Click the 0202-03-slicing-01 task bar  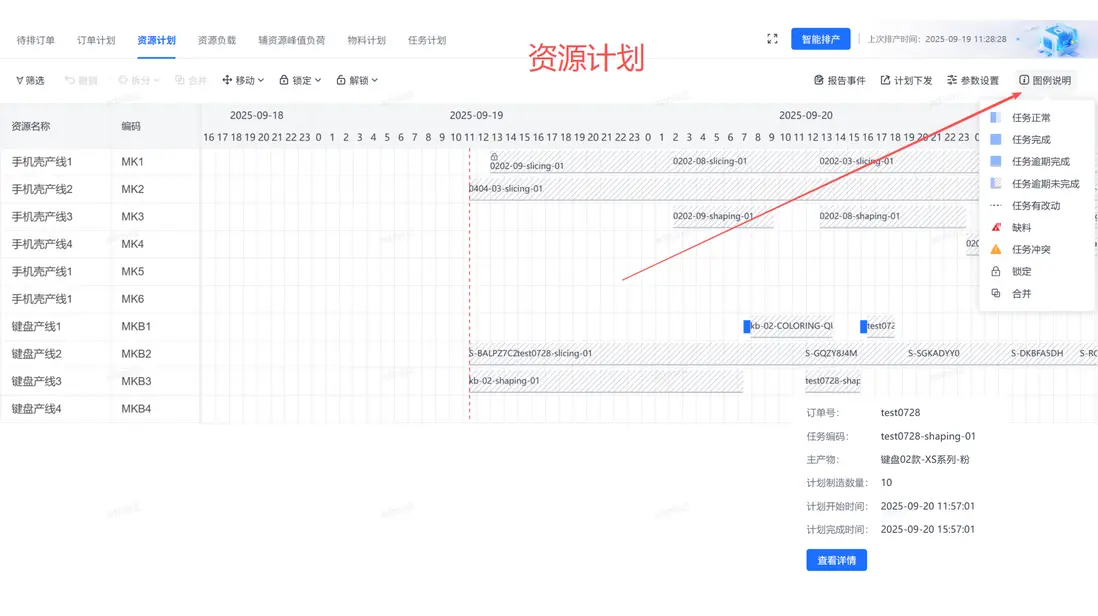(x=898, y=162)
